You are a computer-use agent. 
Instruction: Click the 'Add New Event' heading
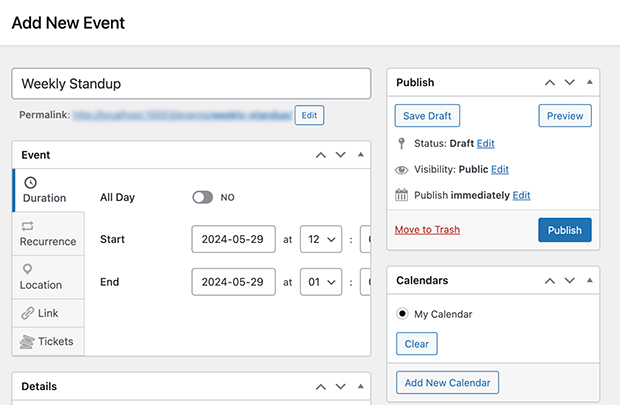68,23
